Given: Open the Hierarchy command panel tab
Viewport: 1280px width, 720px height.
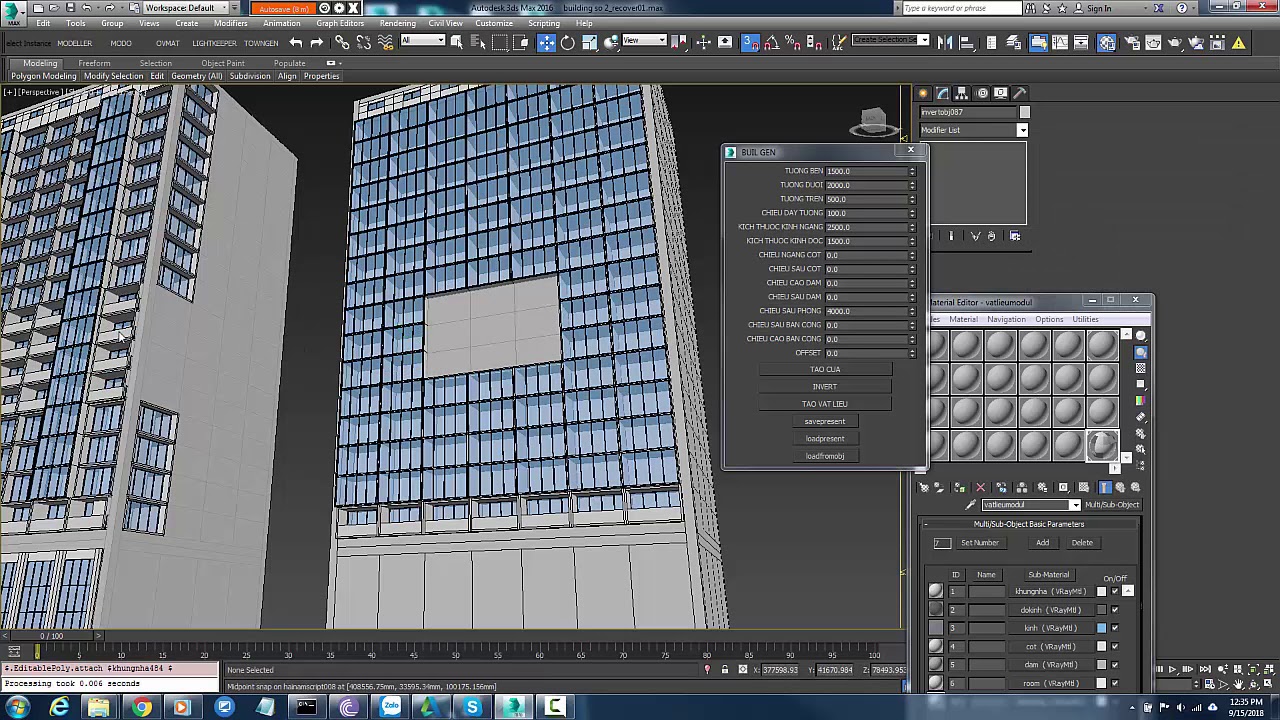Looking at the screenshot, I should 962,93.
